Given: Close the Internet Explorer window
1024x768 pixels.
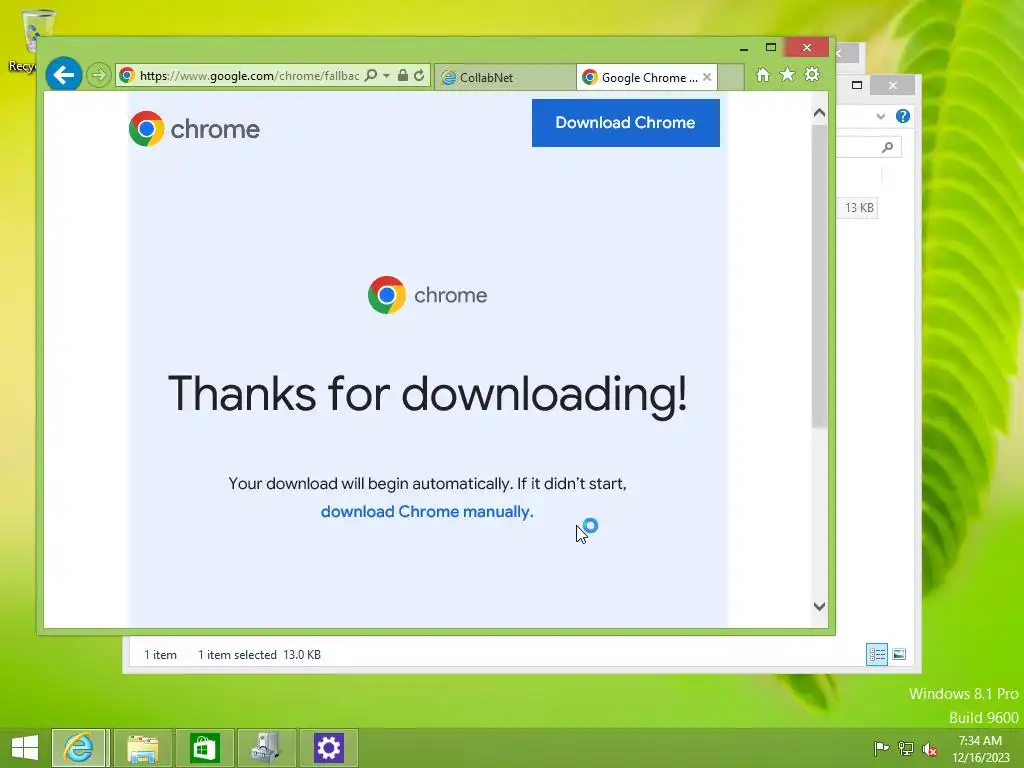Looking at the screenshot, I should pyautogui.click(x=807, y=48).
